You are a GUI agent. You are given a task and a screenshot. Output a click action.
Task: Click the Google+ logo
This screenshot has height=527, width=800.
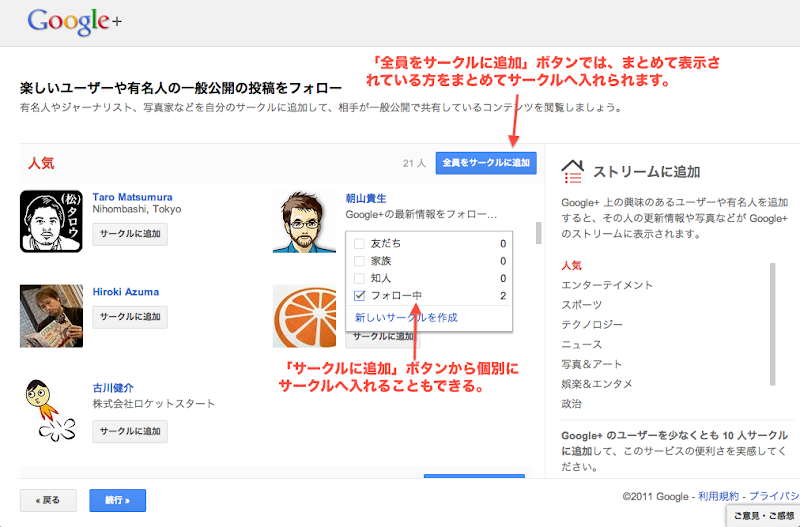[x=74, y=22]
